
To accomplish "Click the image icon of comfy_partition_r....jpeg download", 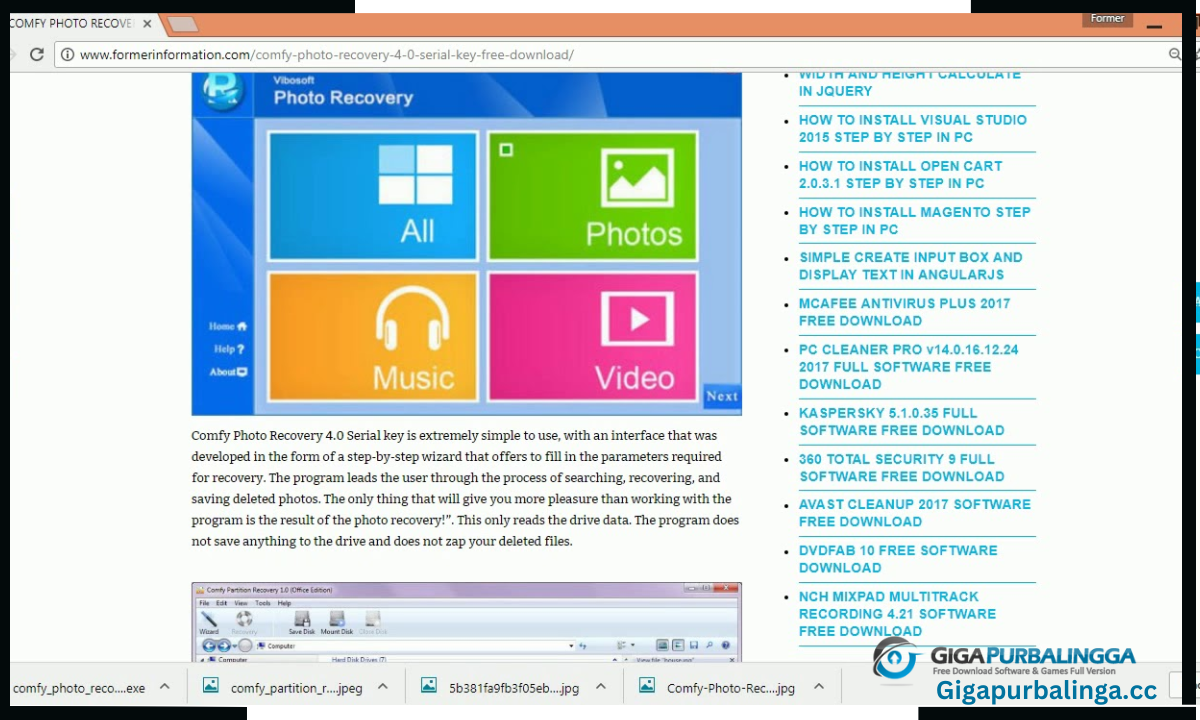I will click(210, 686).
